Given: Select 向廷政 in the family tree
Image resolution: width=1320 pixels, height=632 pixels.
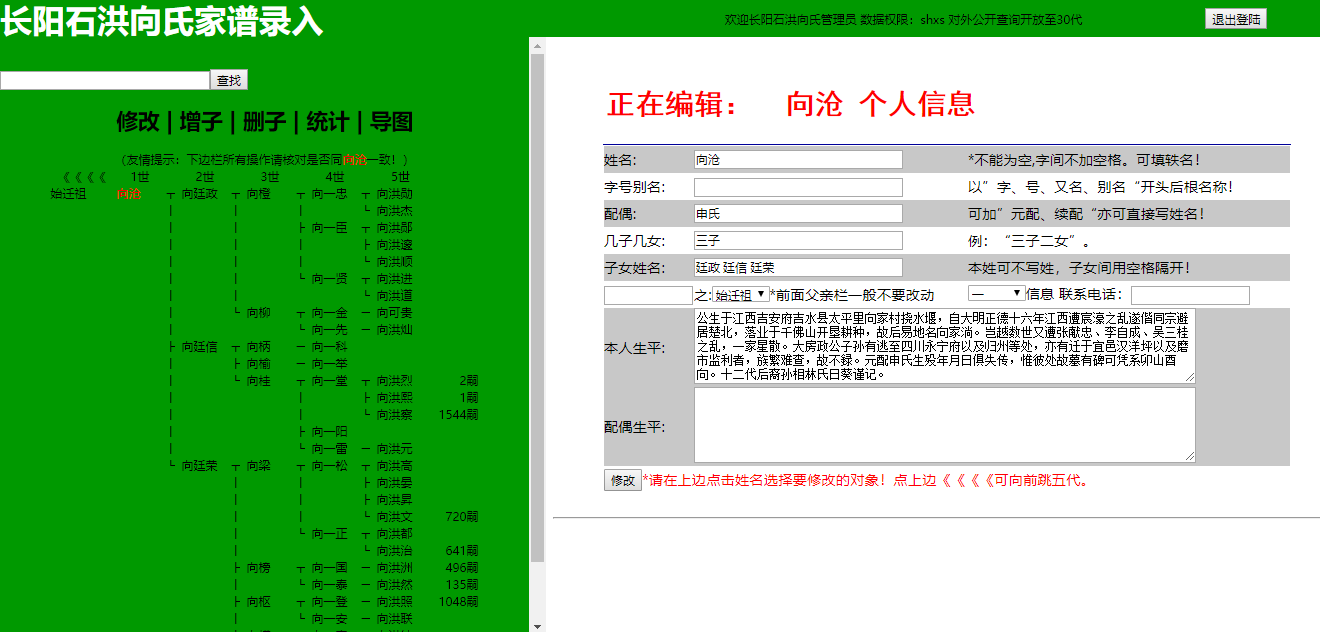Looking at the screenshot, I should tap(199, 194).
